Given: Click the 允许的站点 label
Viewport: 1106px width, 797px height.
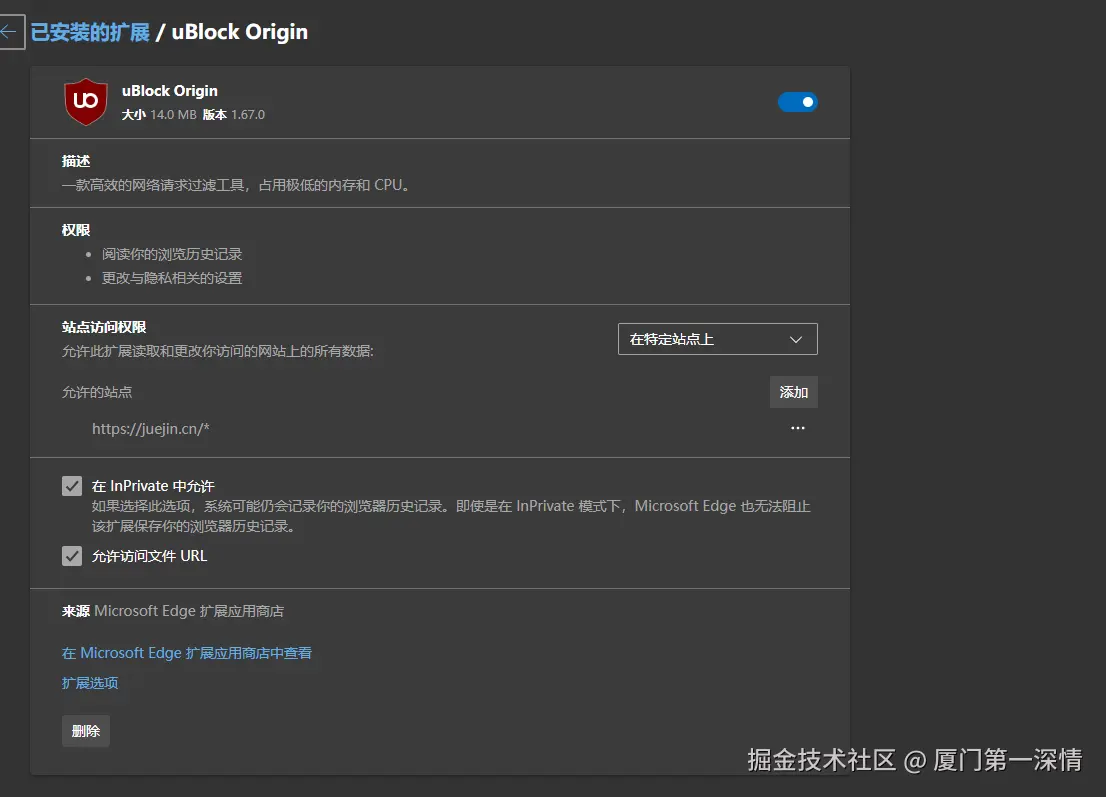Looking at the screenshot, I should [97, 392].
